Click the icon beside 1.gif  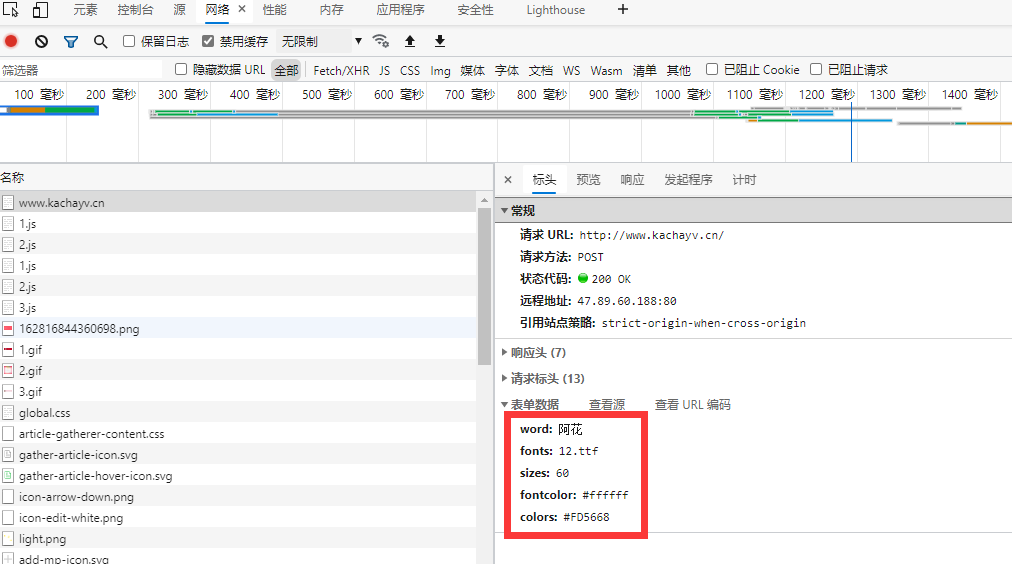click(8, 350)
